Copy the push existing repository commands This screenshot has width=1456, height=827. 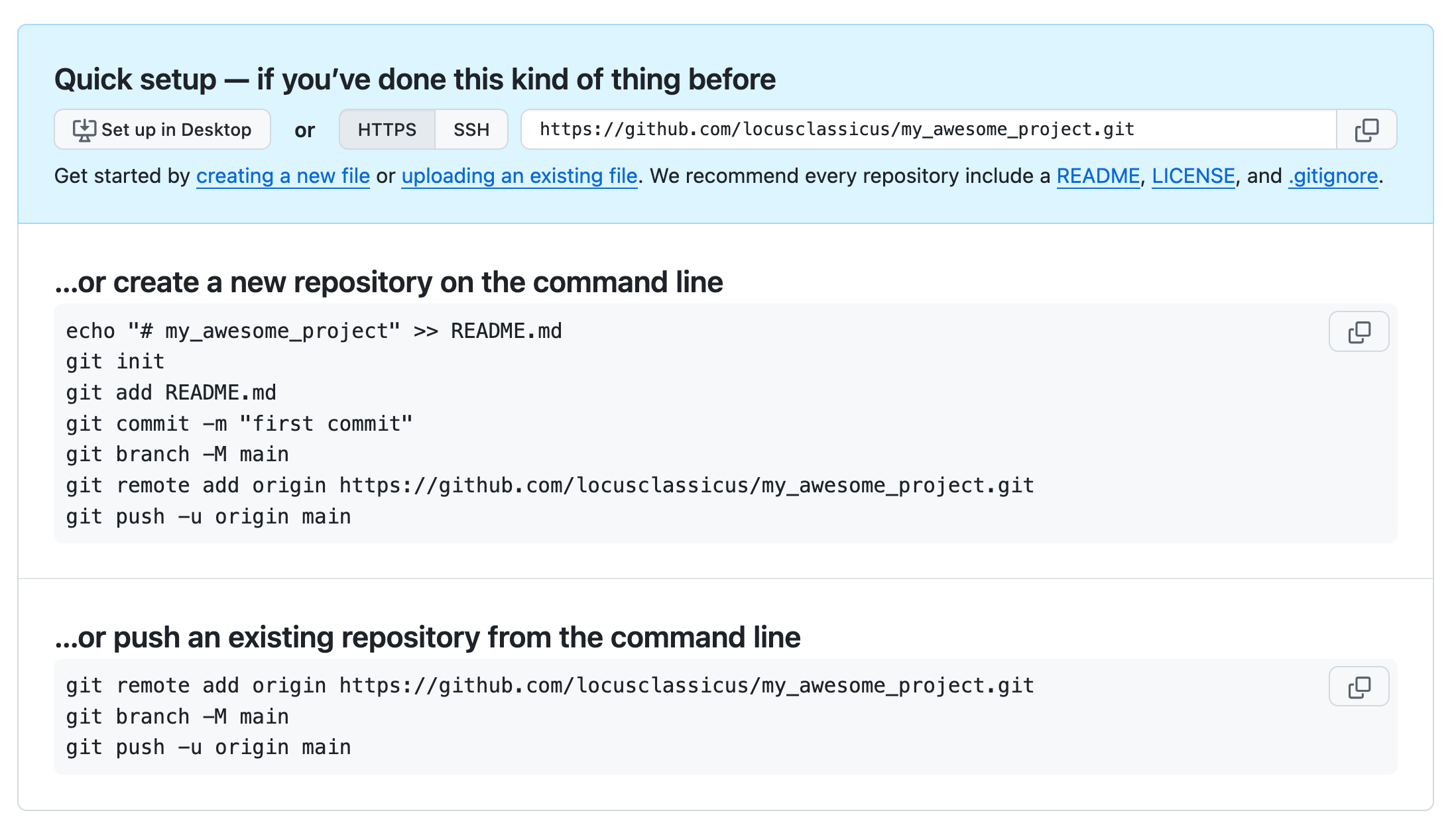click(x=1359, y=687)
